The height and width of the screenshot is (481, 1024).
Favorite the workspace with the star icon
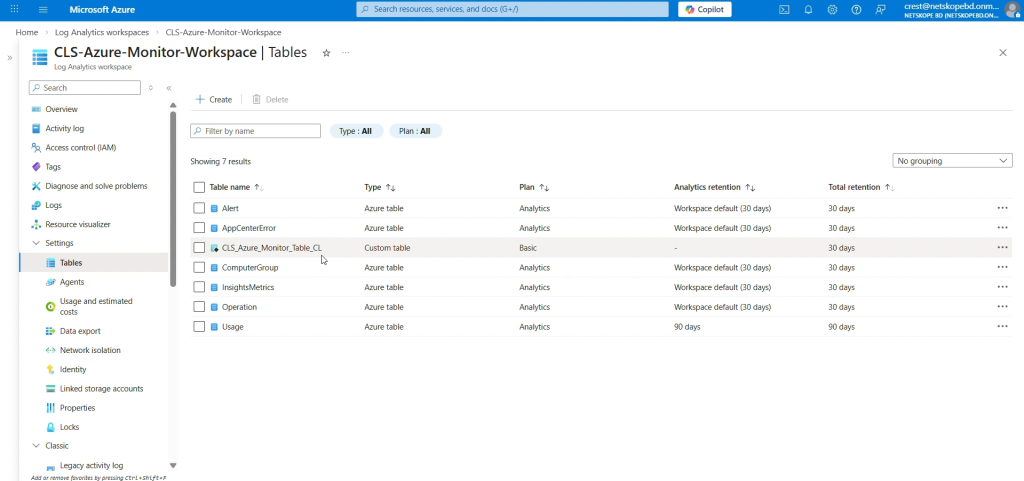327,53
